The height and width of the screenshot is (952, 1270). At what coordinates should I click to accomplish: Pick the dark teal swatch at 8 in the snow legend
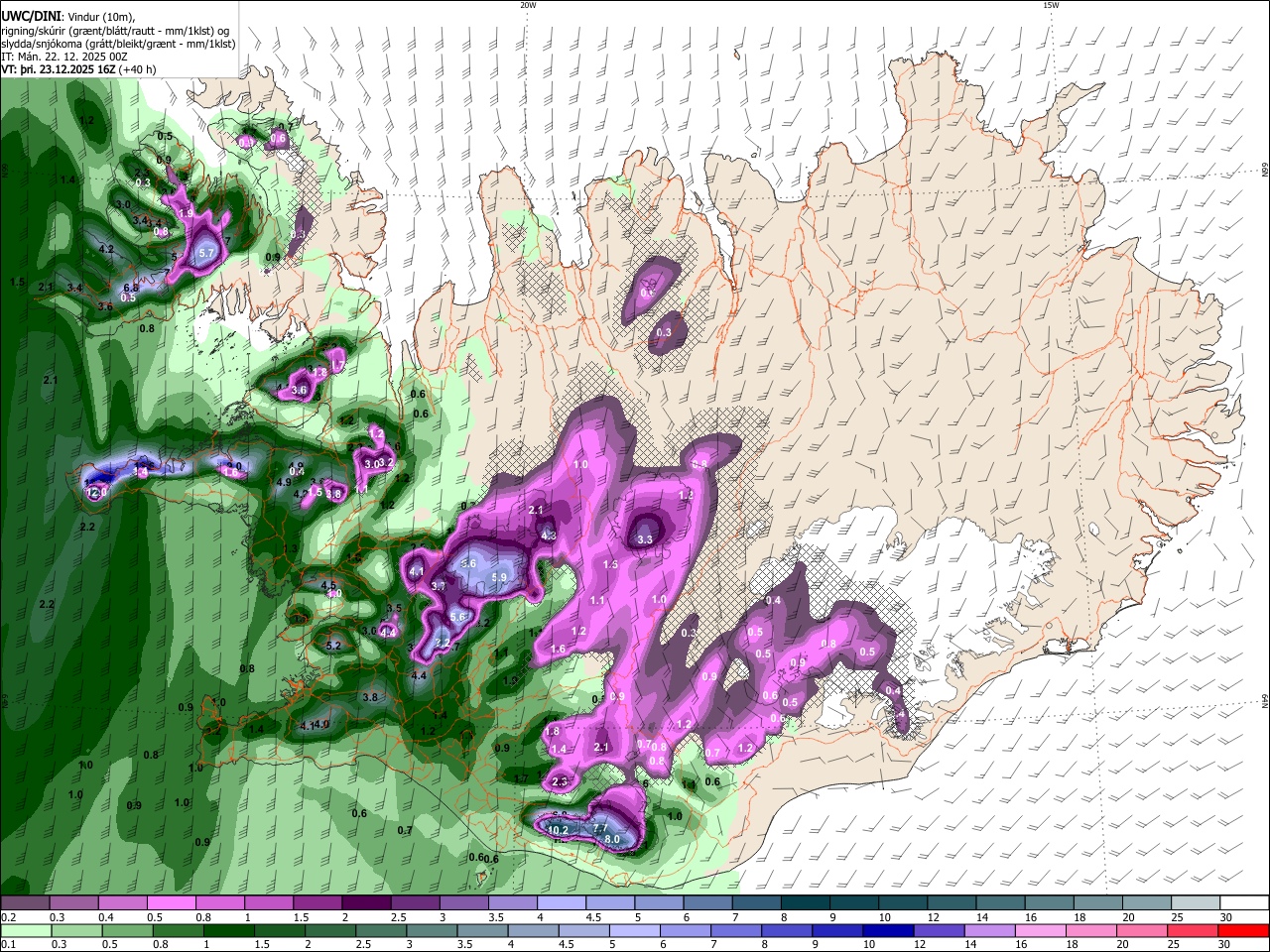(x=804, y=903)
